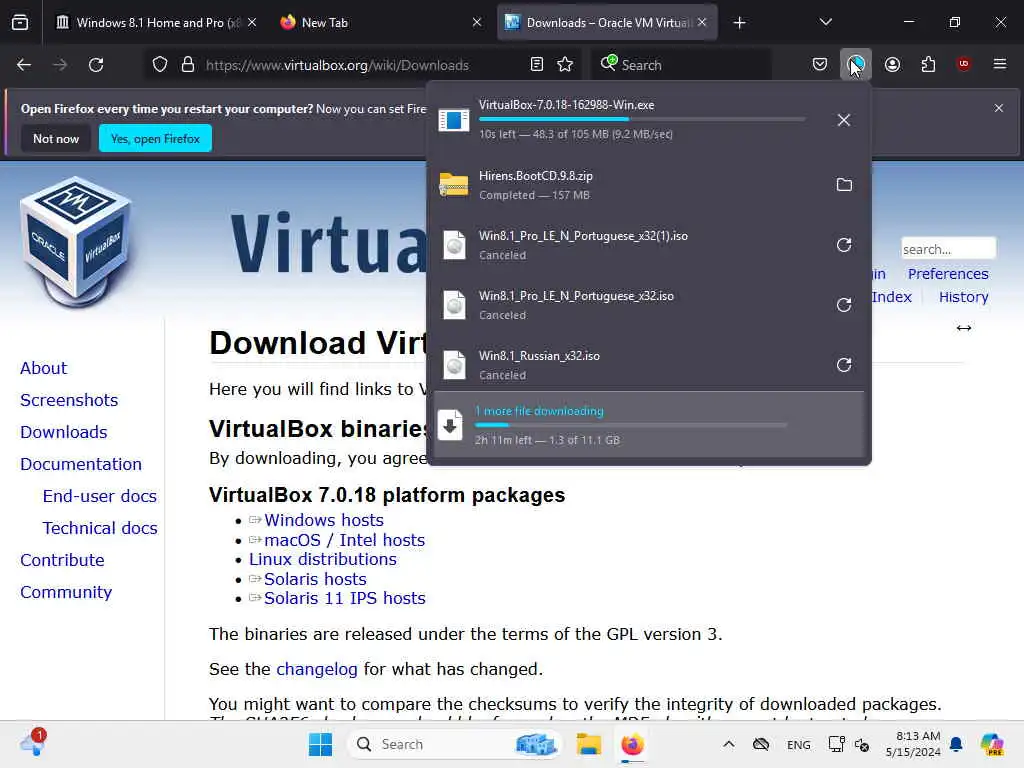1024x768 pixels.
Task: Click the Solaris hosts link
Action: tap(315, 579)
